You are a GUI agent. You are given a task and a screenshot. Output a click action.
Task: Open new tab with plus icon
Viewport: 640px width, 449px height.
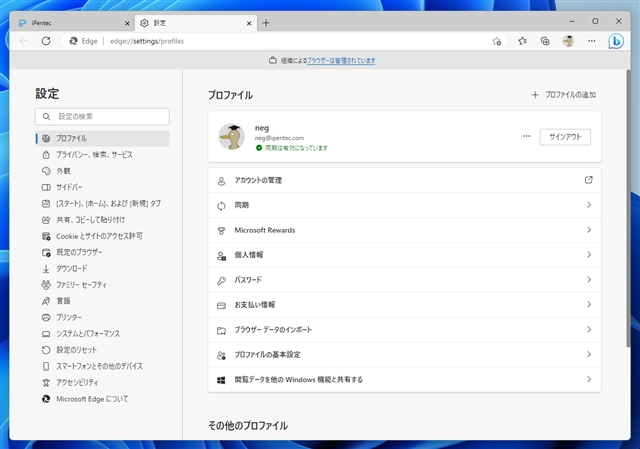point(266,23)
